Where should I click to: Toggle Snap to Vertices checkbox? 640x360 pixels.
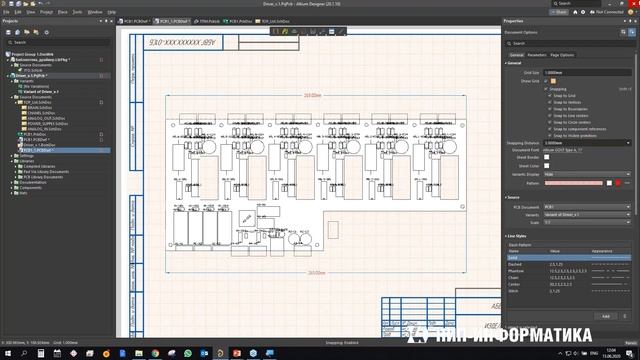pos(550,102)
